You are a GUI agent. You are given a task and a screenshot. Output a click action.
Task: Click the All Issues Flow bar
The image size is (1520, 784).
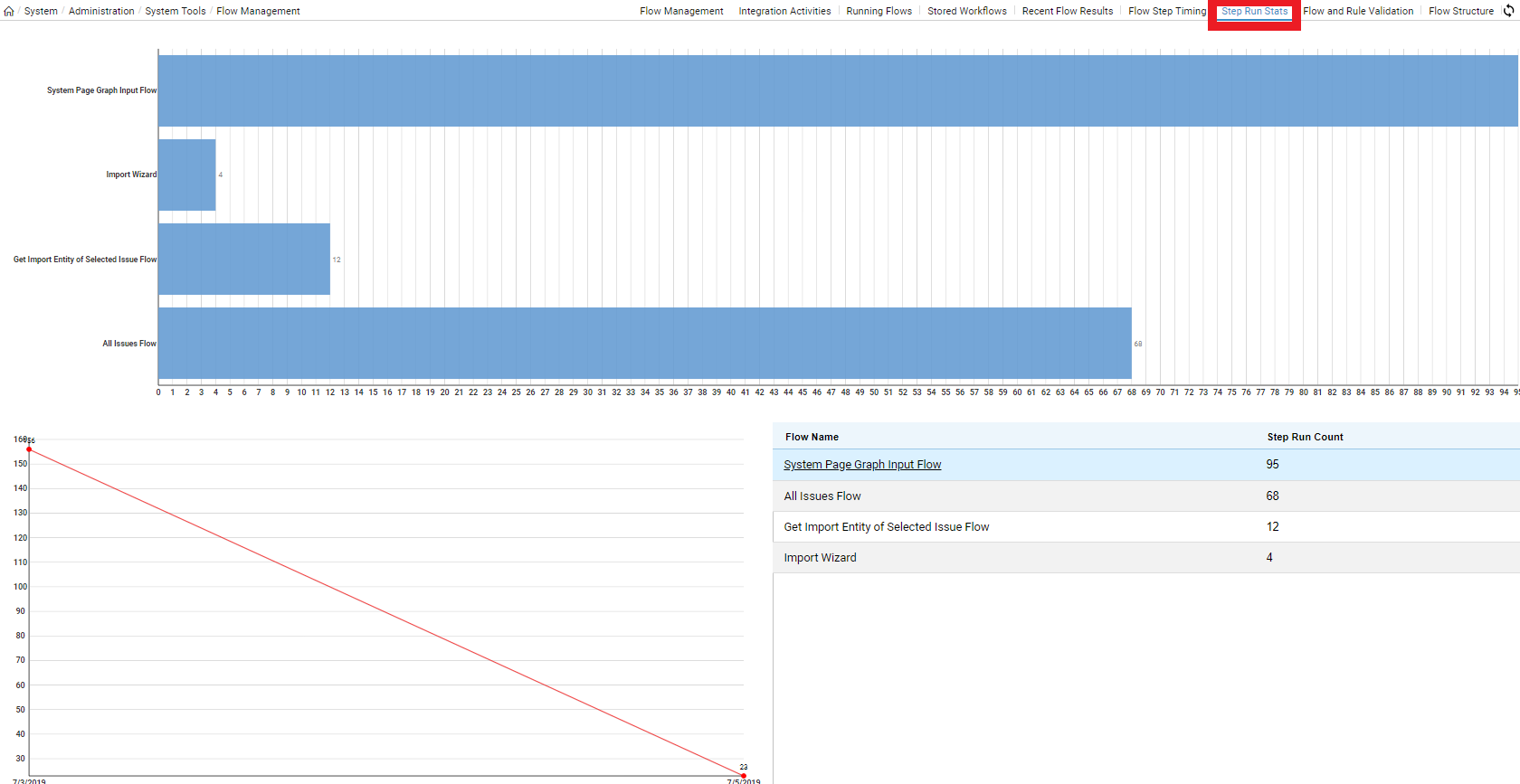[x=645, y=343]
